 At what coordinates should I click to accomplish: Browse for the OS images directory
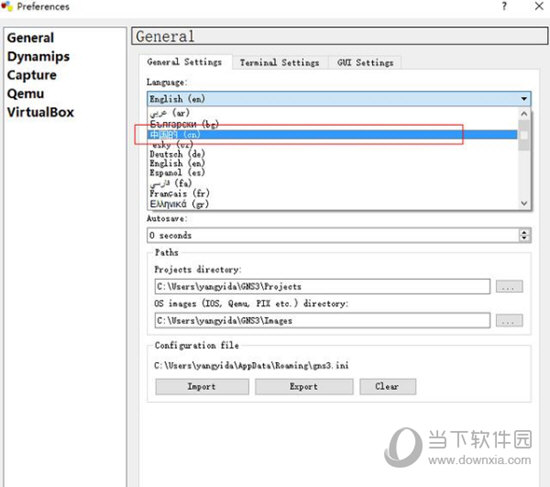coord(509,320)
